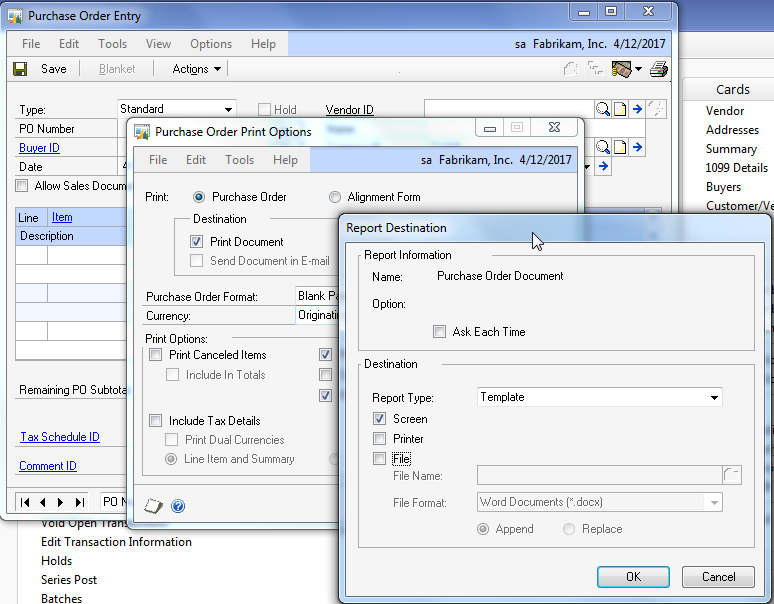The height and width of the screenshot is (604, 774).
Task: Go to first record navigation button
Action: [x=25, y=502]
